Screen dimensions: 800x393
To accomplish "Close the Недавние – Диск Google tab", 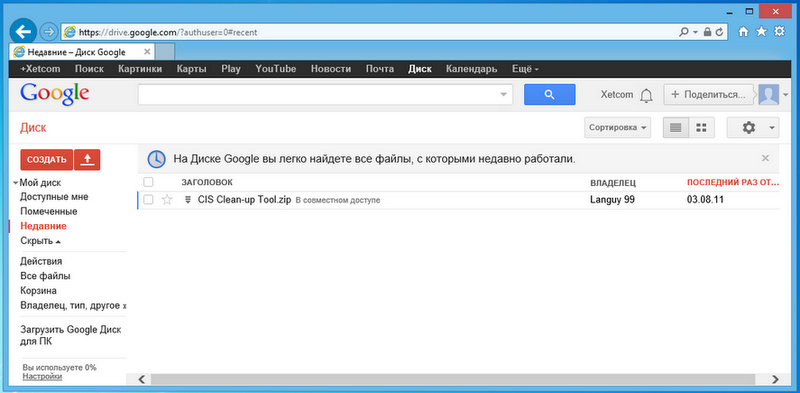I will tap(147, 52).
